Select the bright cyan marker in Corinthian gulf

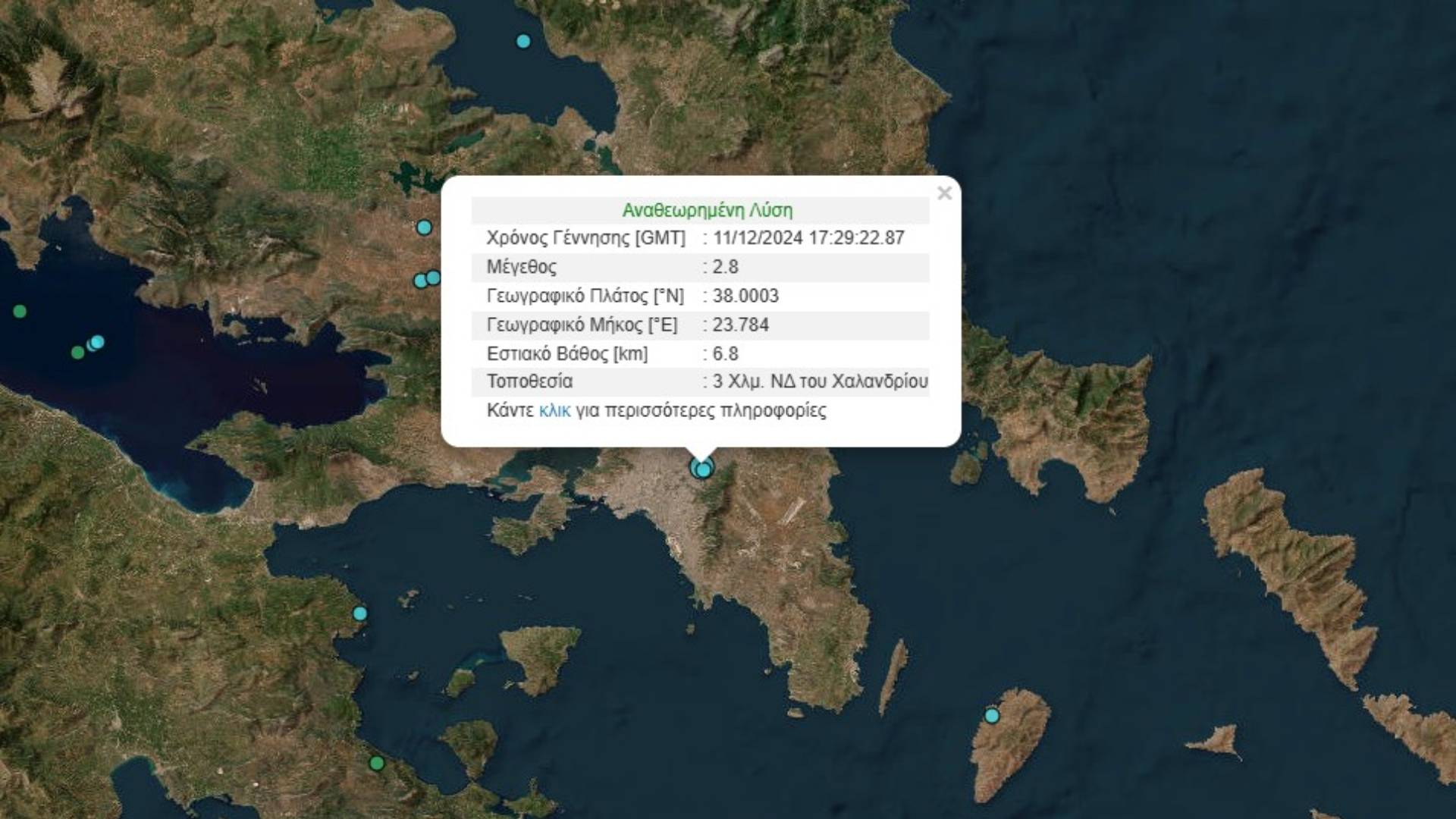[97, 342]
